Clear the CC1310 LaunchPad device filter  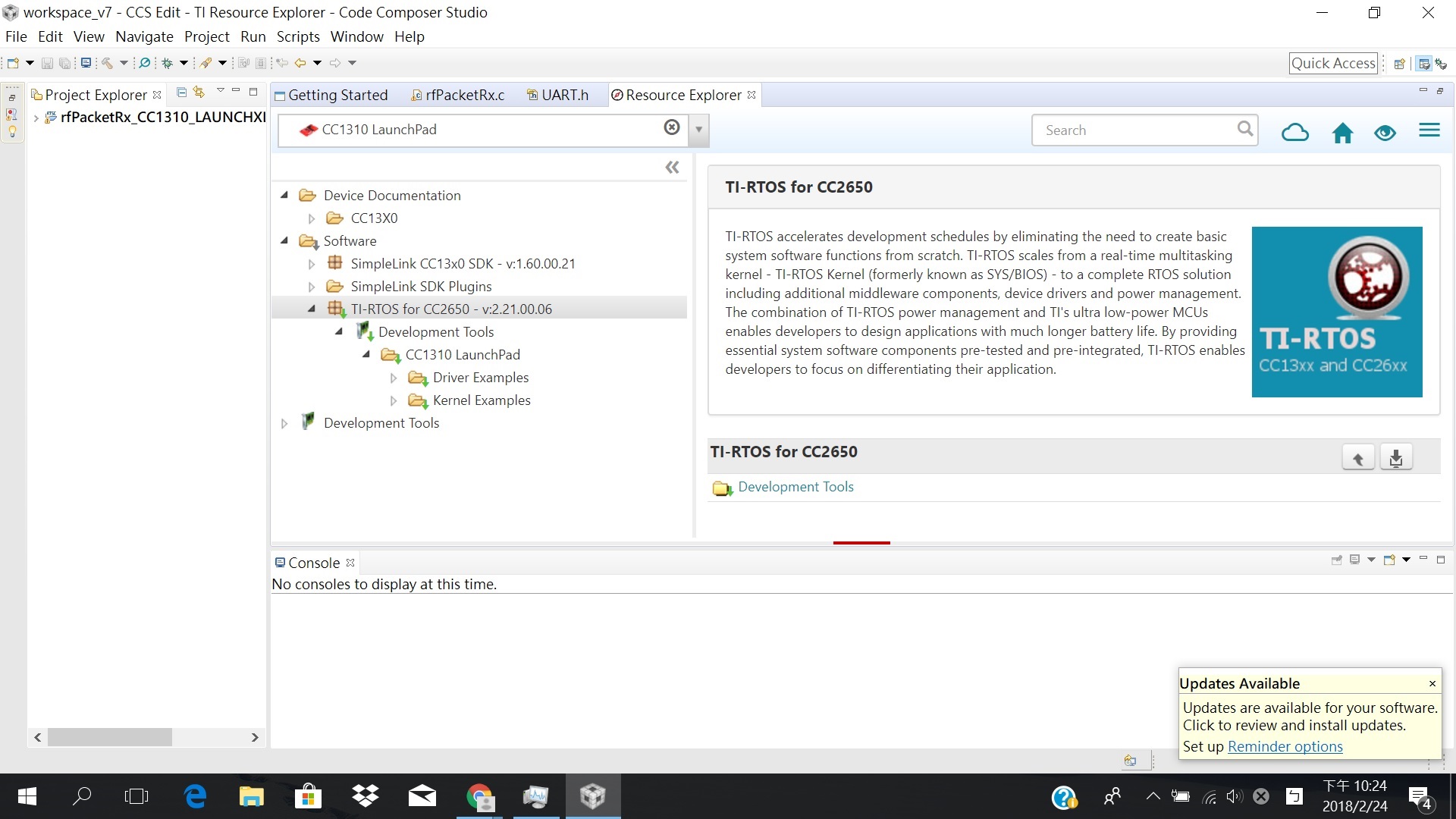[671, 127]
